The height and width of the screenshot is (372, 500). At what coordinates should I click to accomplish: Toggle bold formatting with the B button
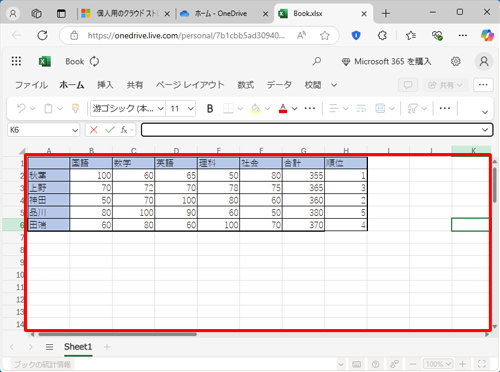coord(210,108)
